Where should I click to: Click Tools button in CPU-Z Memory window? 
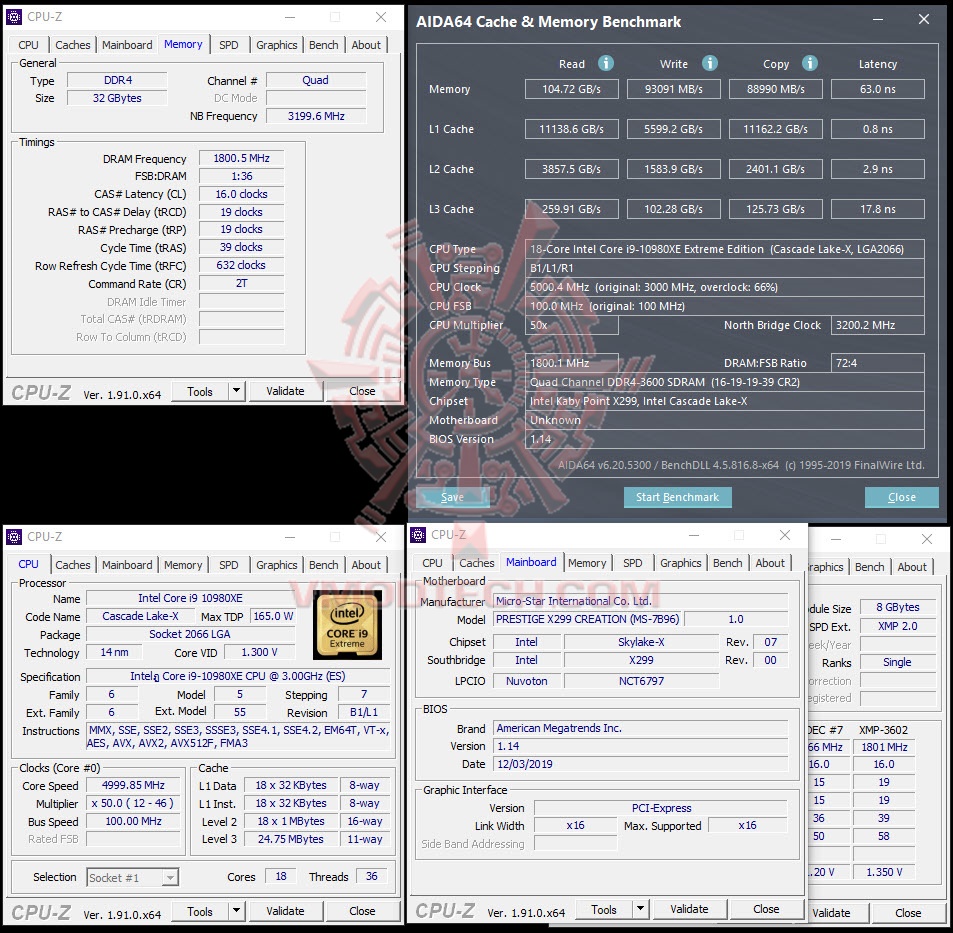pyautogui.click(x=200, y=391)
